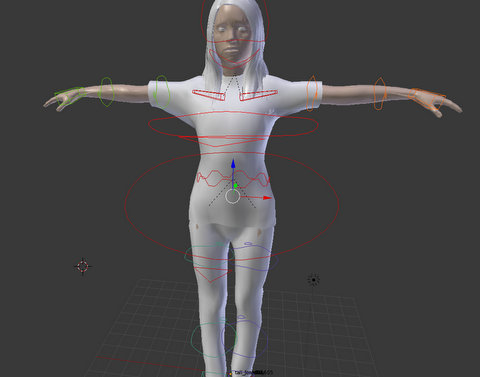480x377 pixels.
Task: Click the blue Z-axis gizmo arrow
Action: (x=233, y=164)
